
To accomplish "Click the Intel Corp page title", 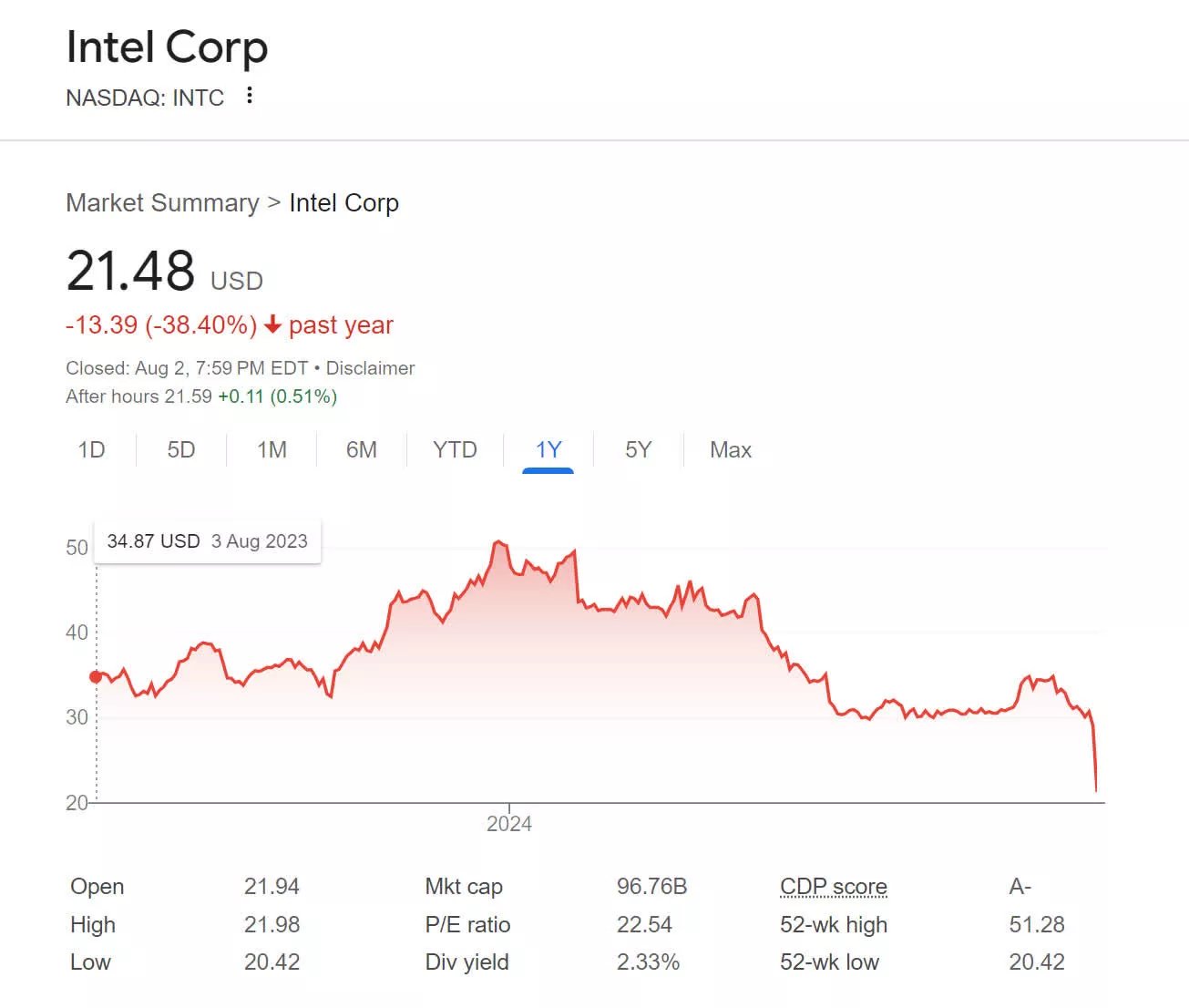I will pyautogui.click(x=167, y=47).
